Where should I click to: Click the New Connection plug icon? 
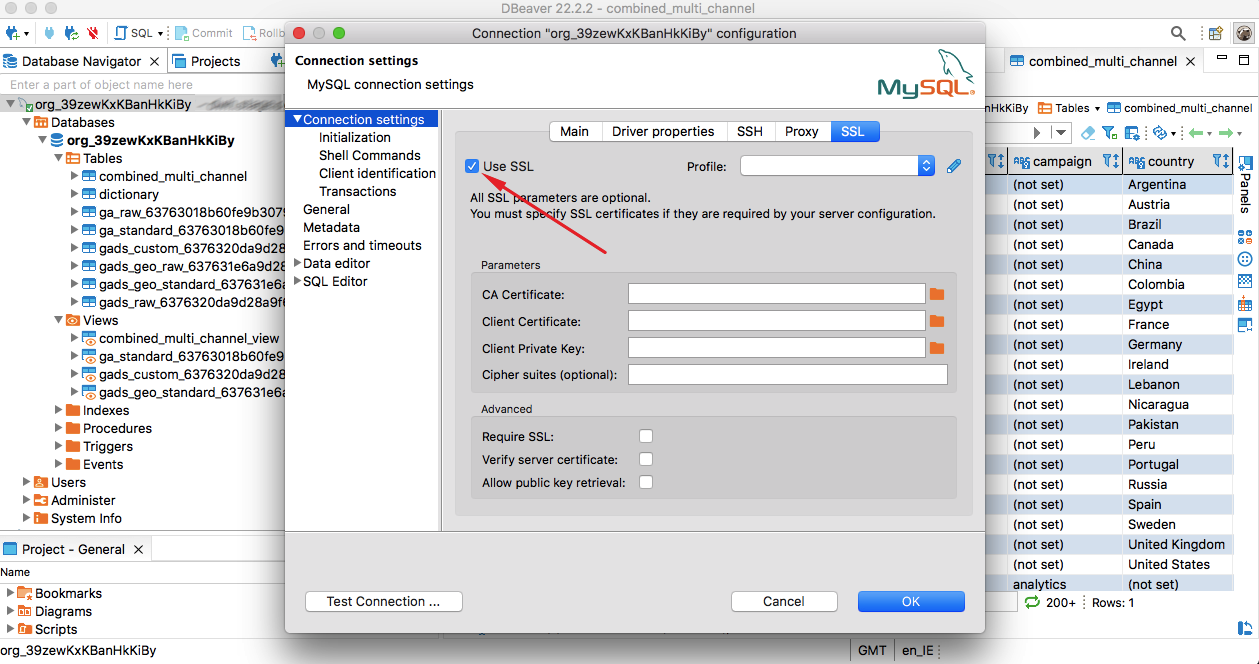[13, 33]
